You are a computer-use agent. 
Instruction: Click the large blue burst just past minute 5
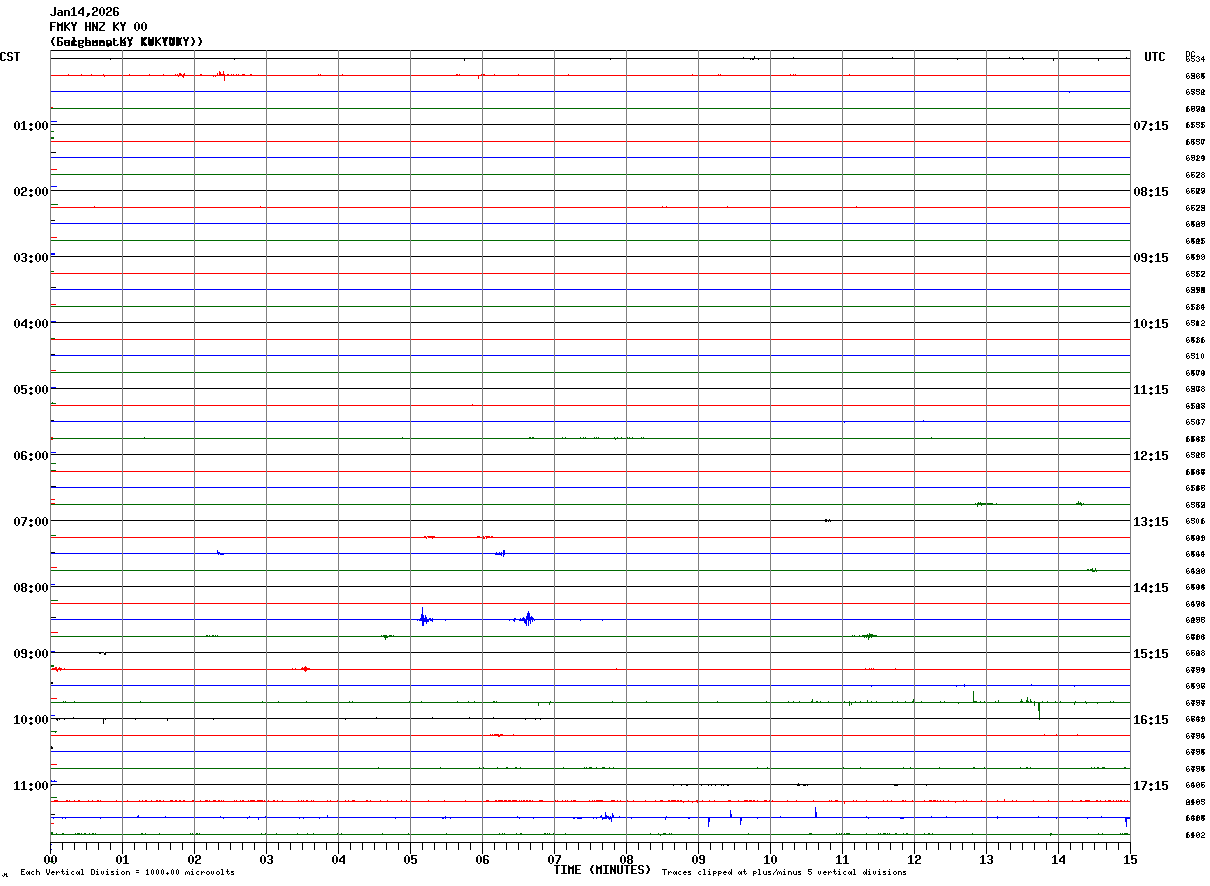pyautogui.click(x=424, y=618)
